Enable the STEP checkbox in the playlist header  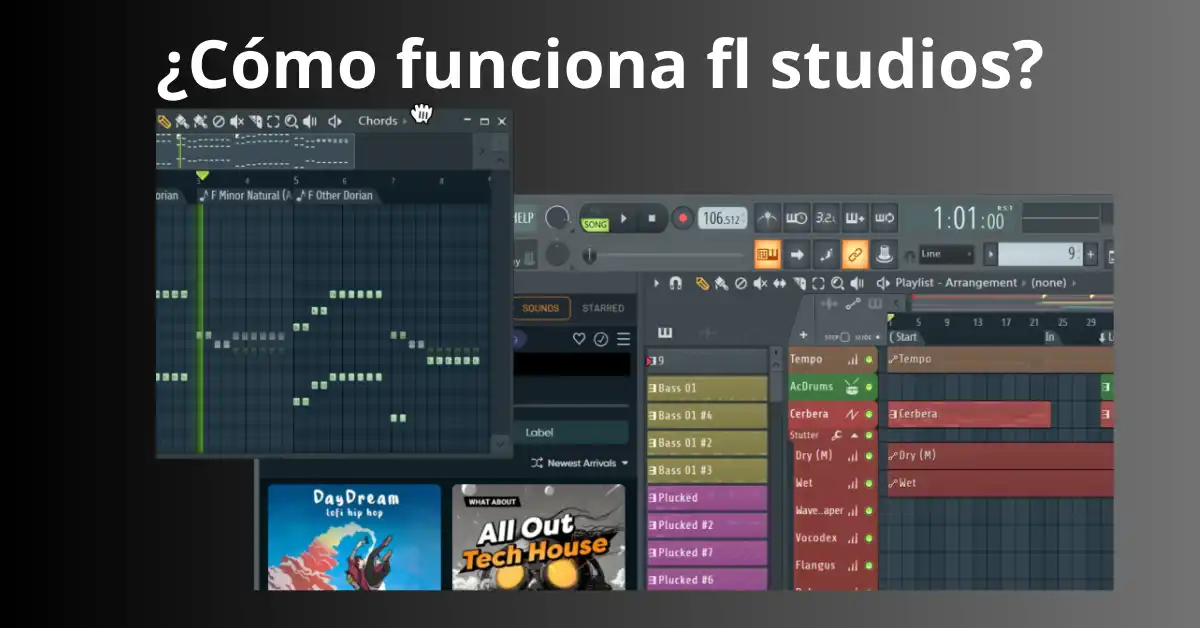coord(845,336)
